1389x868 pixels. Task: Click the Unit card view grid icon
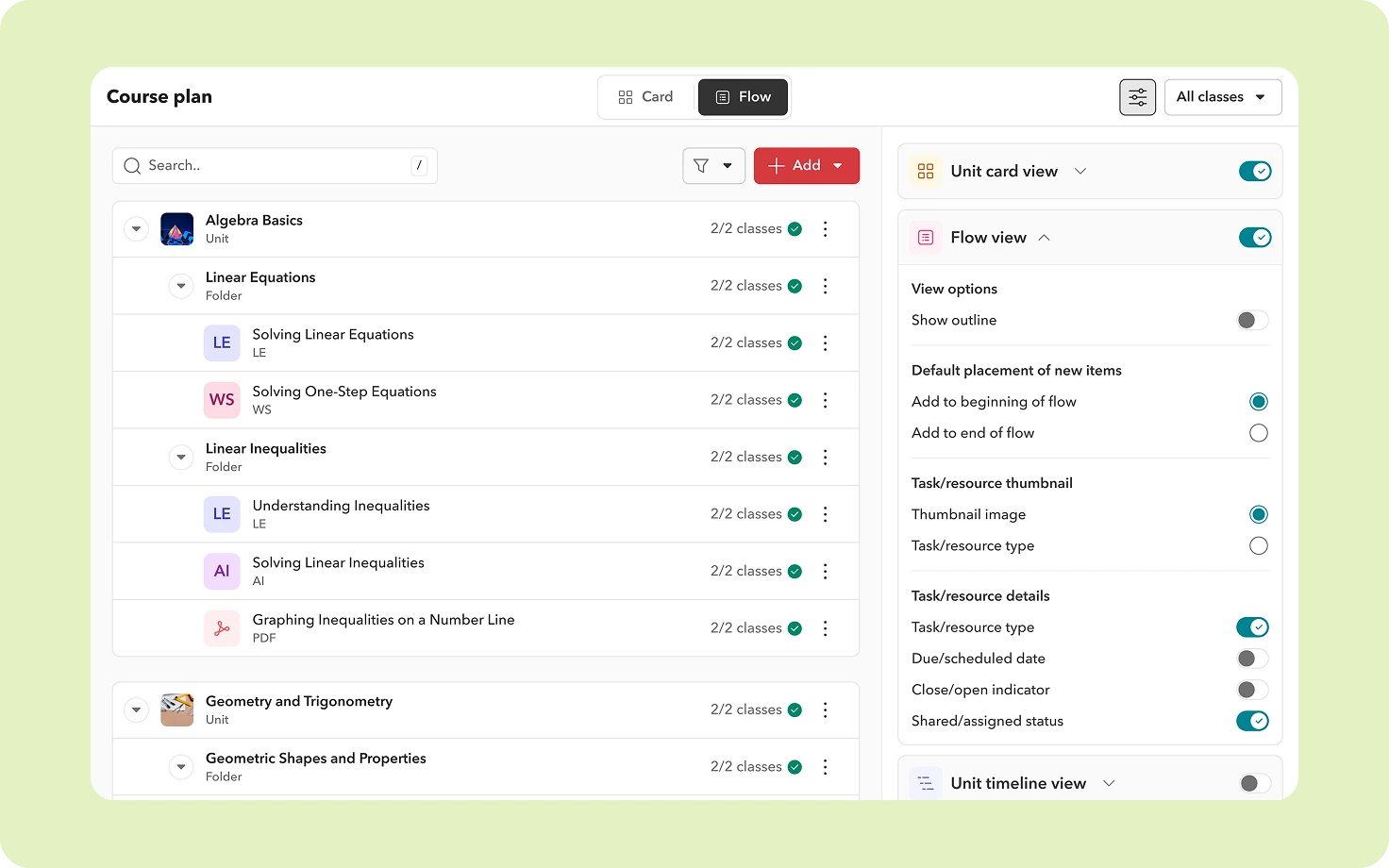pyautogui.click(x=926, y=172)
